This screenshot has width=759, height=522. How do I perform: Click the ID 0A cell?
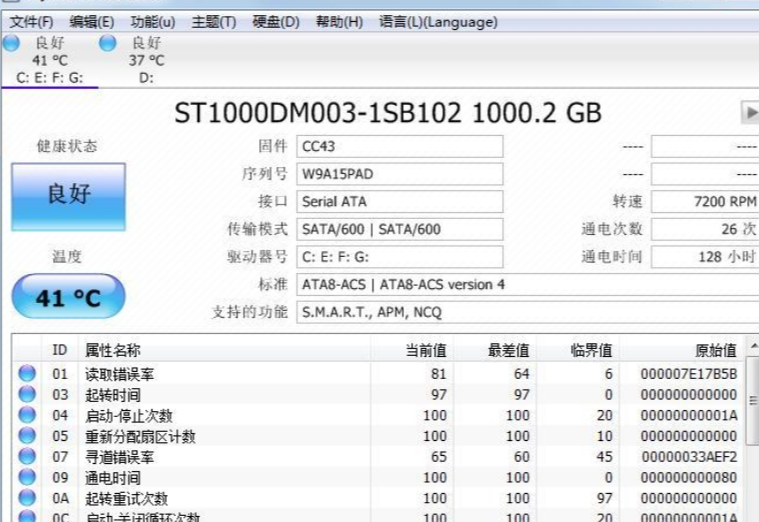pyautogui.click(x=61, y=498)
